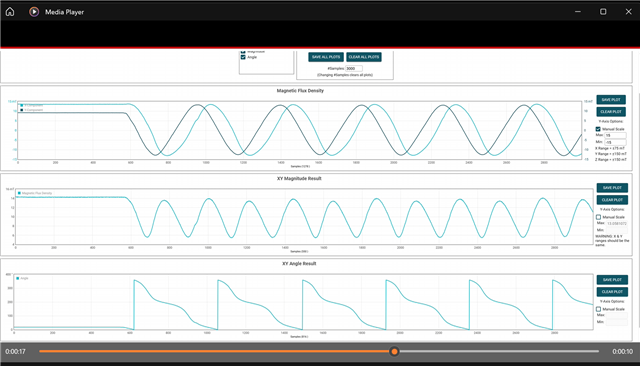Viewport: 640px width, 366px height.
Task: Save the XY Magnitude Result plot
Action: (612, 188)
